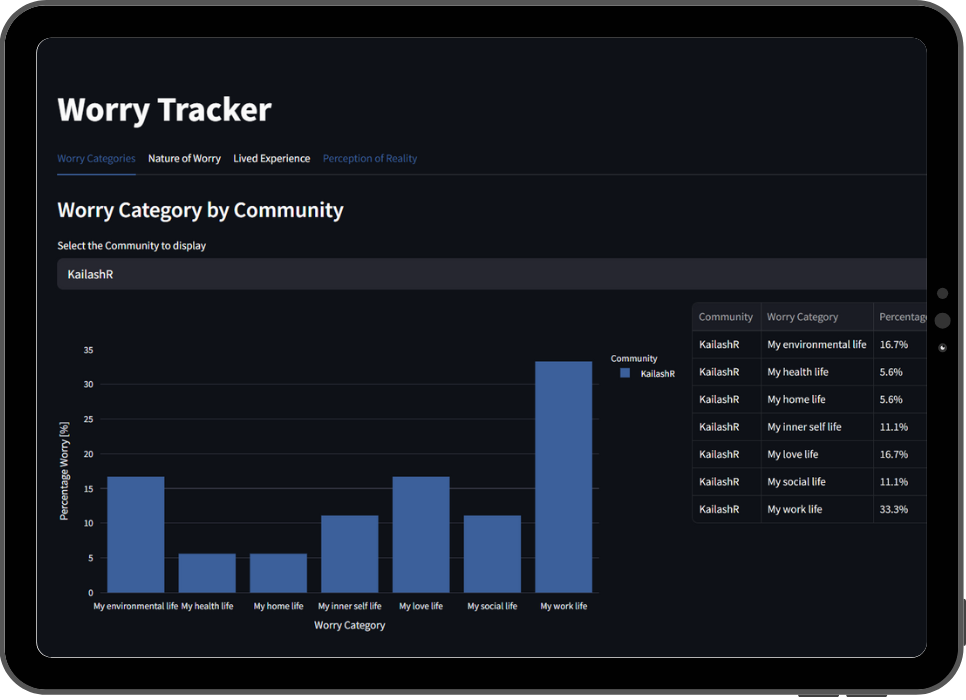Click the Percentage column header
This screenshot has height=700, width=966.
tap(902, 317)
